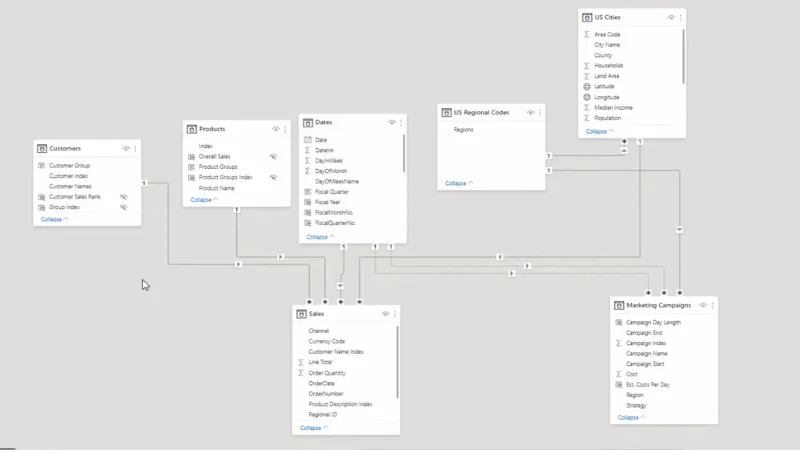
Task: Toggle visibility of the Sales table
Action: [385, 314]
